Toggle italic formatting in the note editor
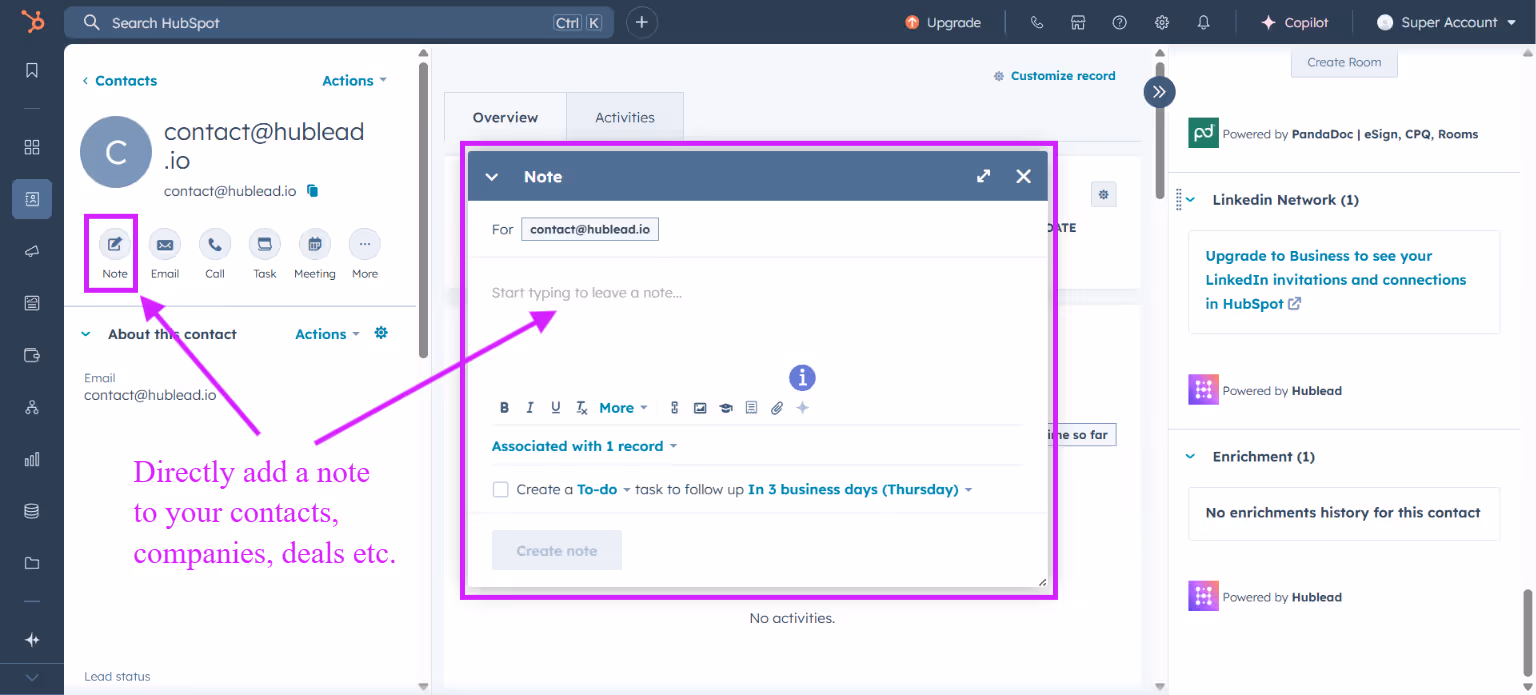This screenshot has height=695, width=1536. tap(530, 407)
